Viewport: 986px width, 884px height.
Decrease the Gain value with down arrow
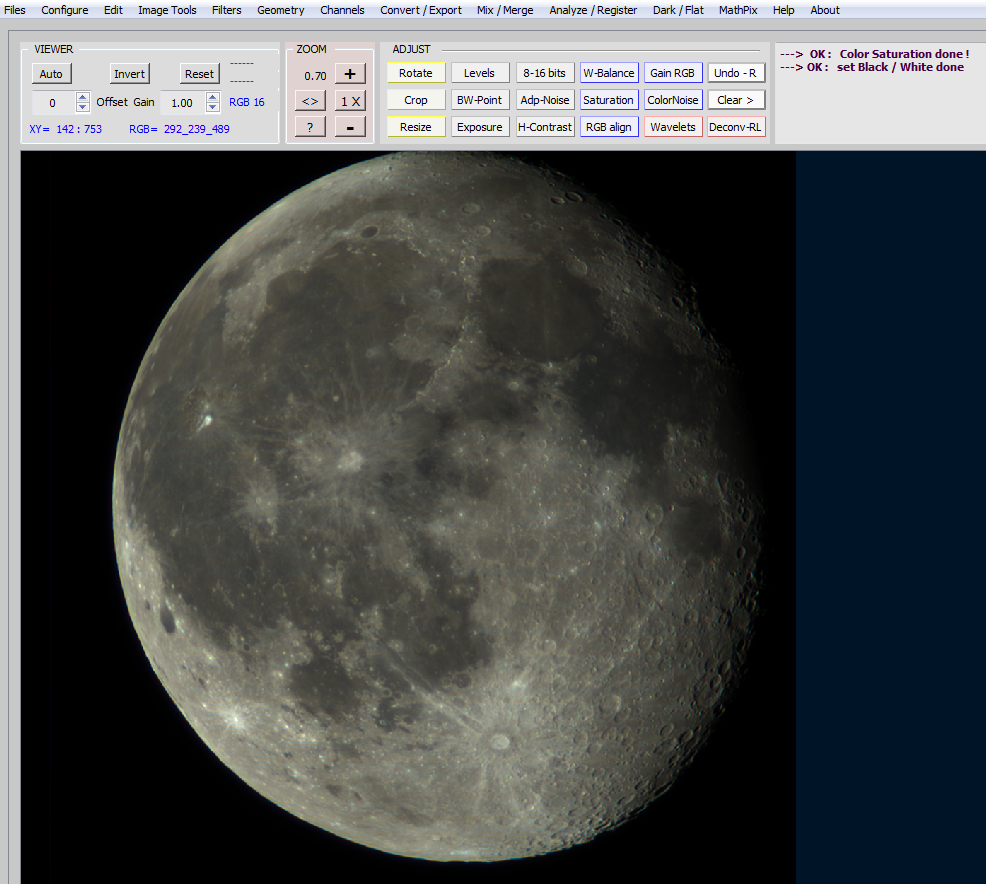(212, 107)
